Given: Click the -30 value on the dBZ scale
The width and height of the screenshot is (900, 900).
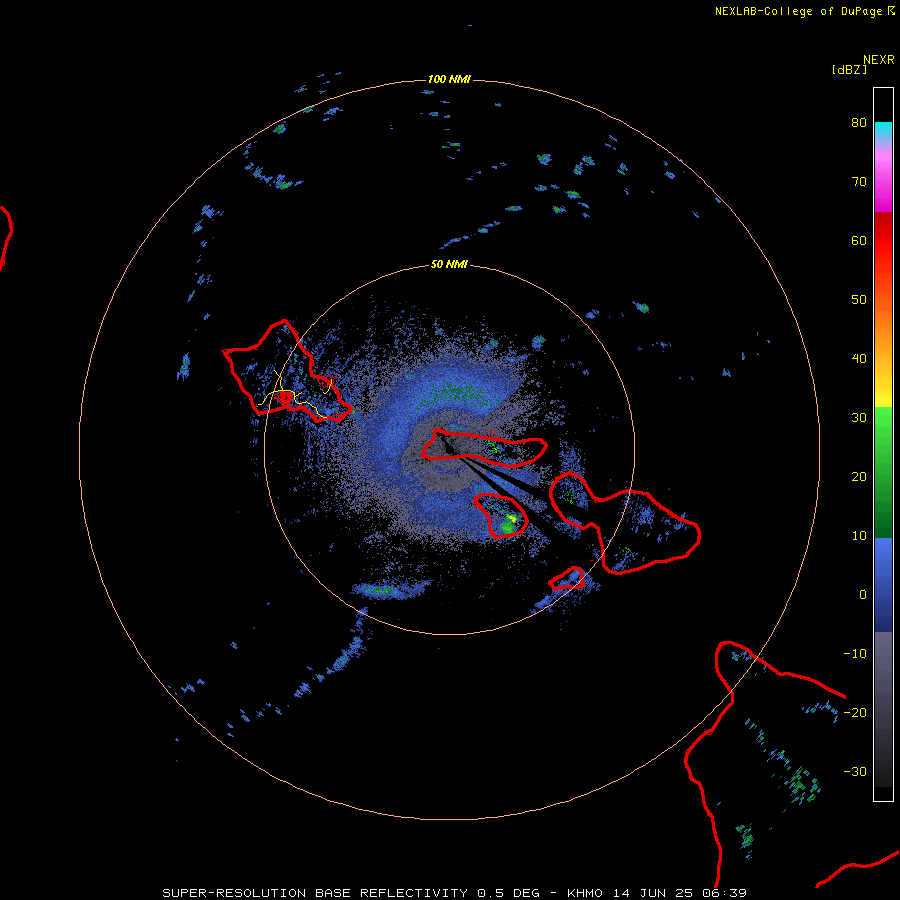Looking at the screenshot, I should pos(855,771).
